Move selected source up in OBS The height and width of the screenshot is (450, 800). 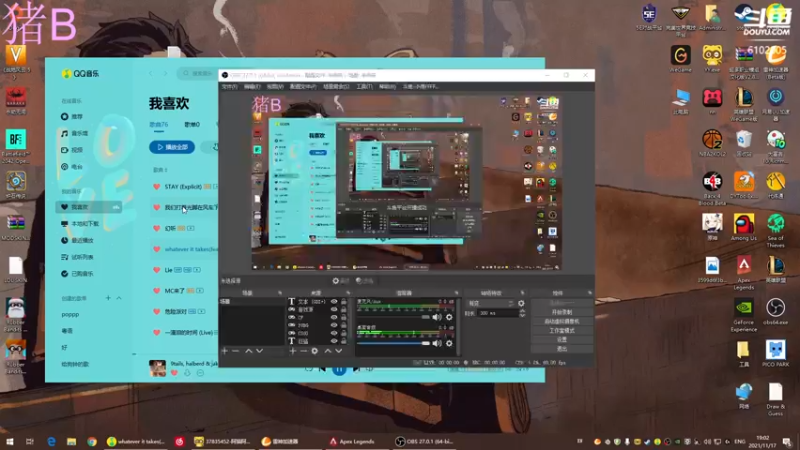(328, 351)
